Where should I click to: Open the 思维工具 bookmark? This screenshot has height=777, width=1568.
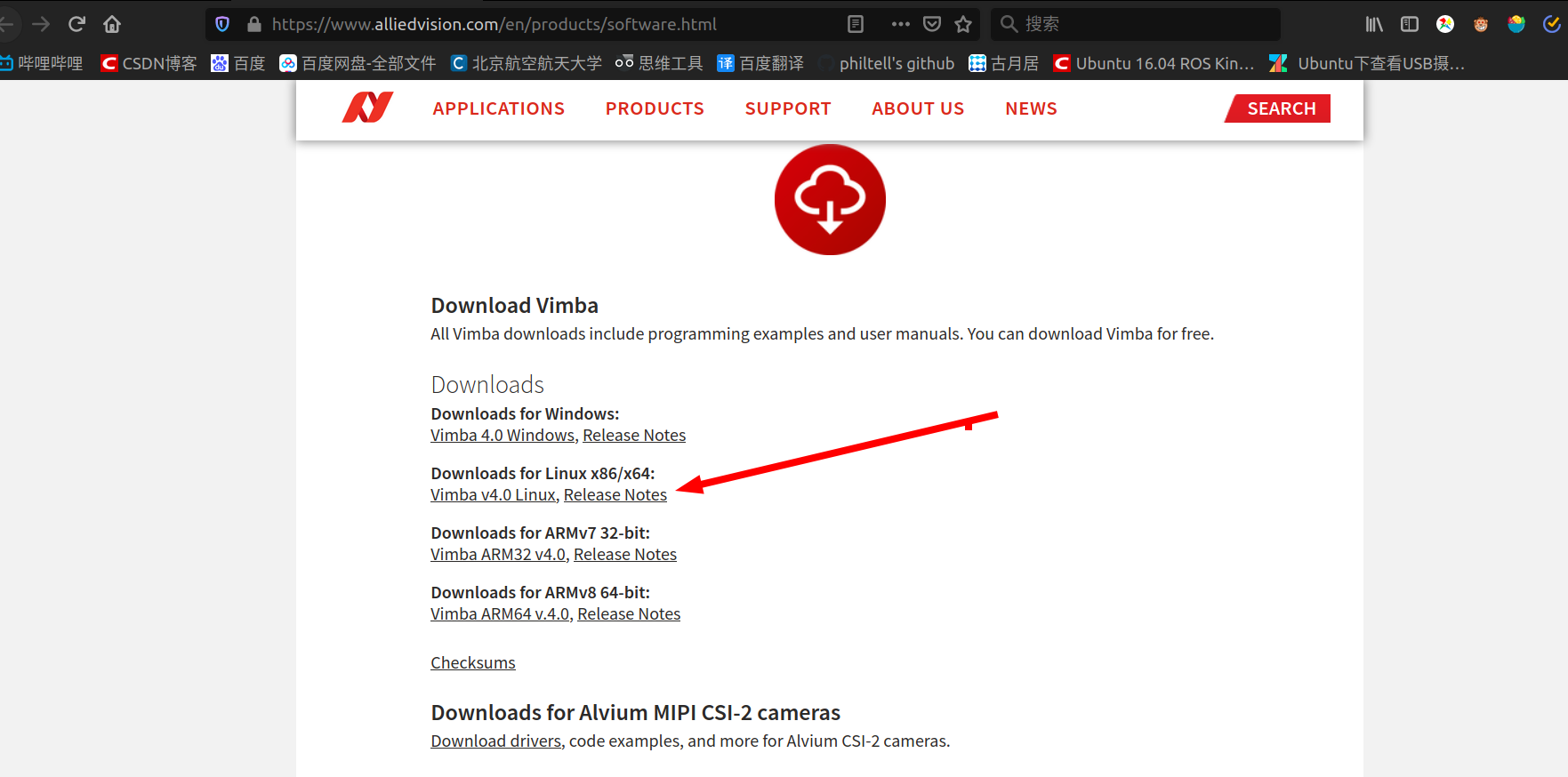point(659,63)
